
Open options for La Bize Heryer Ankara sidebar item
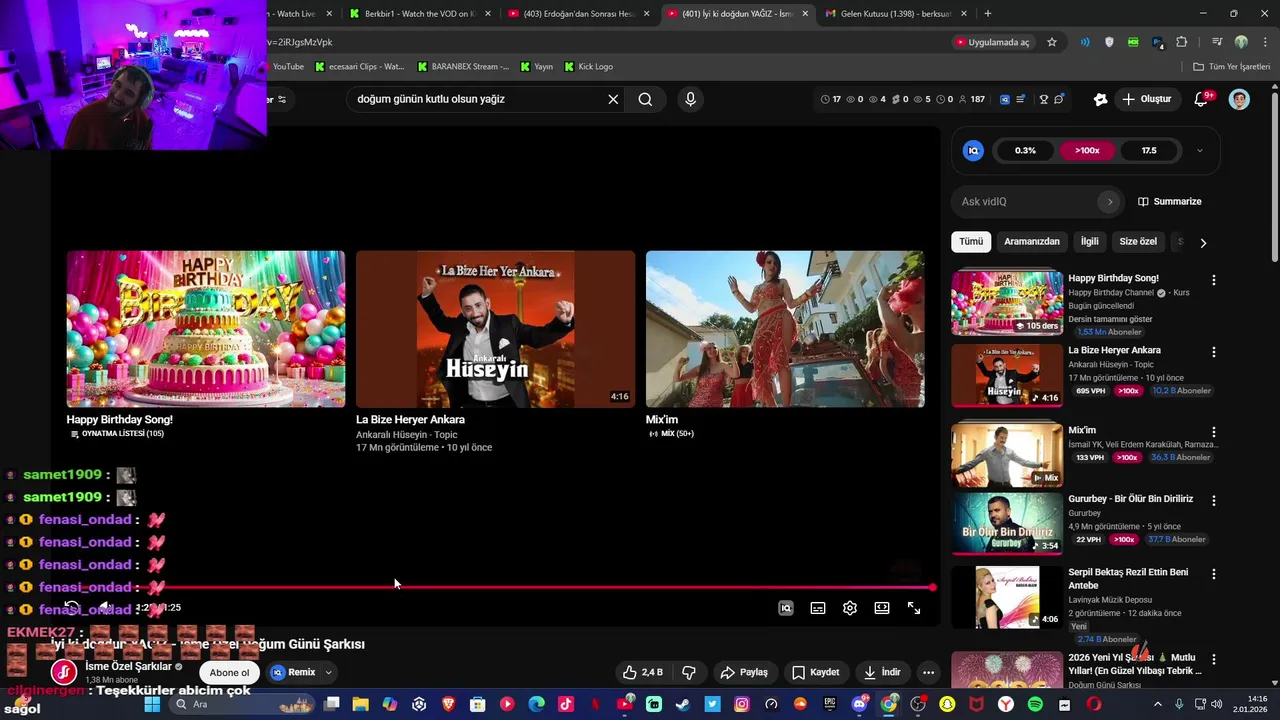click(1214, 352)
